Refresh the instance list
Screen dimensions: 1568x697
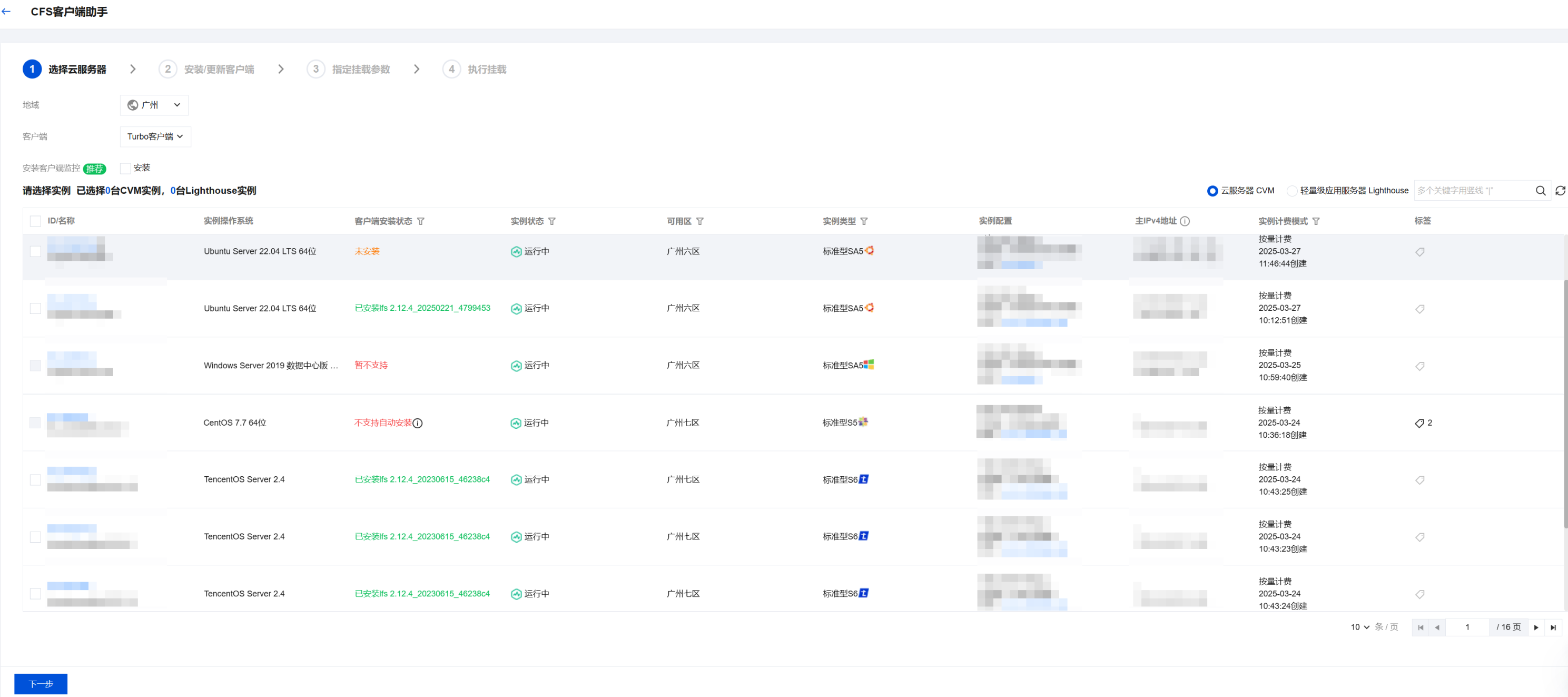[x=1560, y=191]
